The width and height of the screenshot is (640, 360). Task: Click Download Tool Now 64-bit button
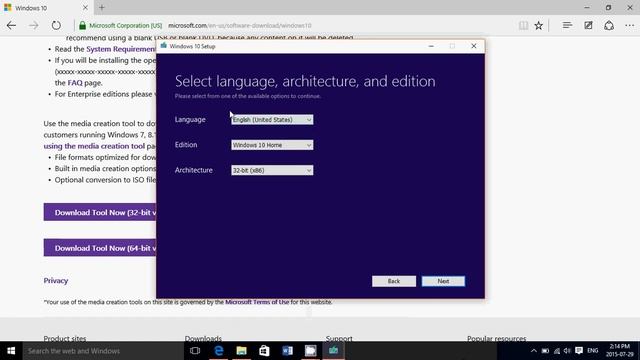100,248
